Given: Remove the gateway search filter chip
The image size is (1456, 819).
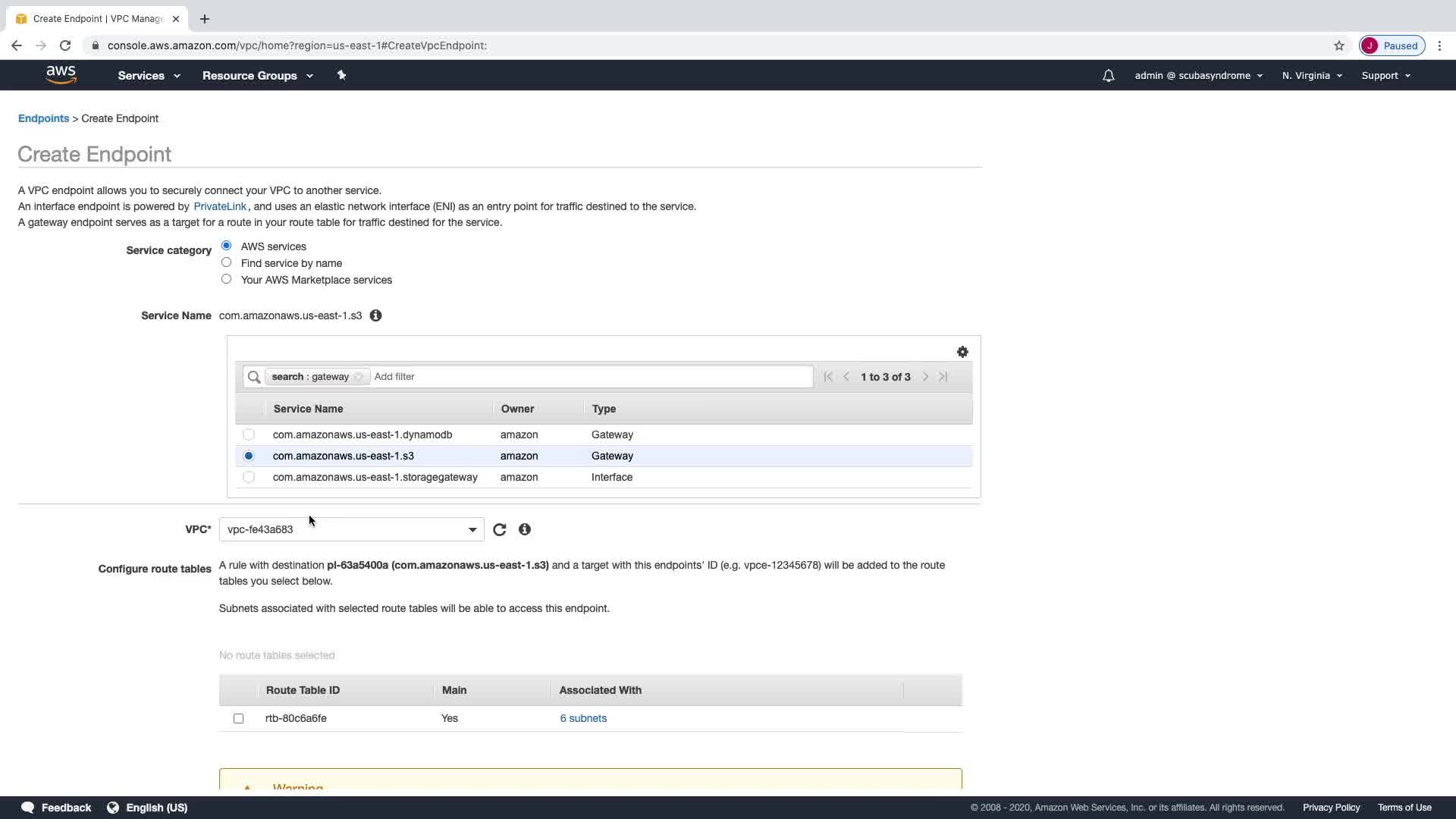Looking at the screenshot, I should point(359,377).
